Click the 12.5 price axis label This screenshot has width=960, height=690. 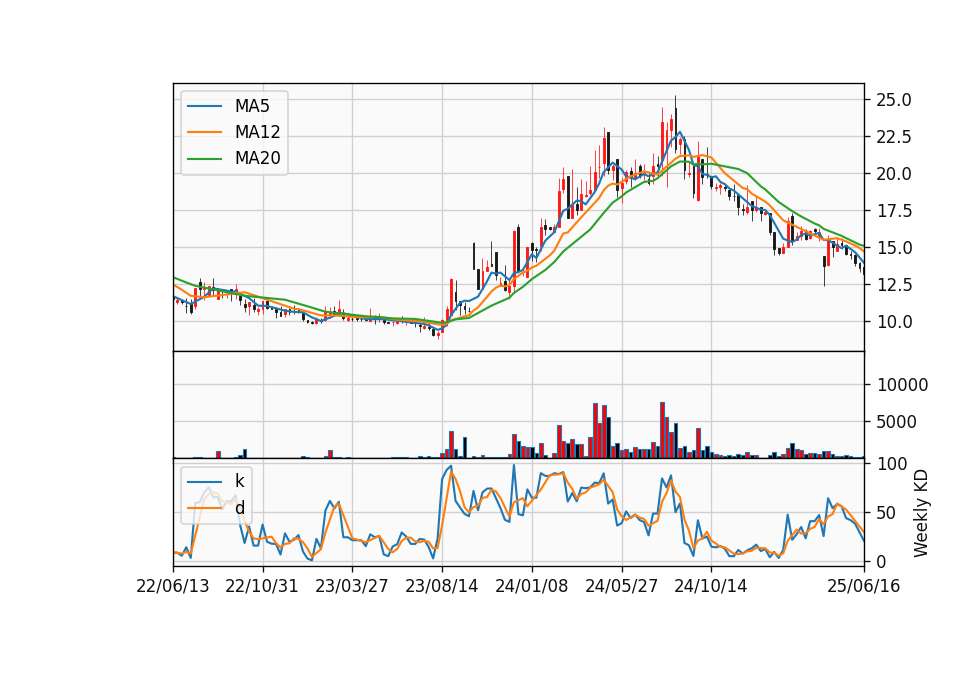894,285
